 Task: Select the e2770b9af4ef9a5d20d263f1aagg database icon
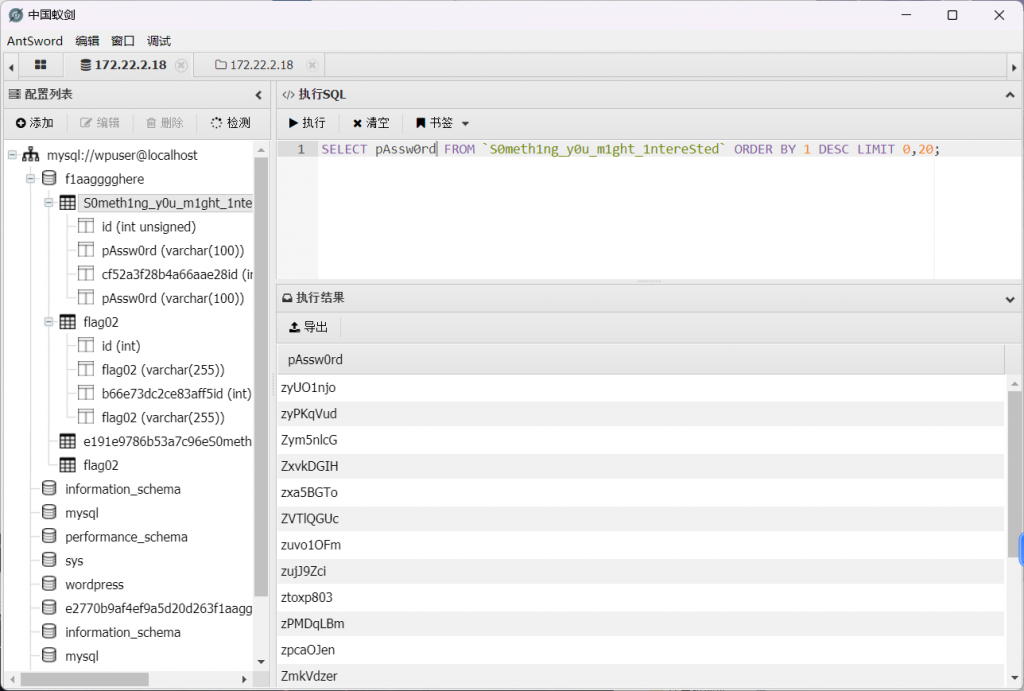coord(49,608)
